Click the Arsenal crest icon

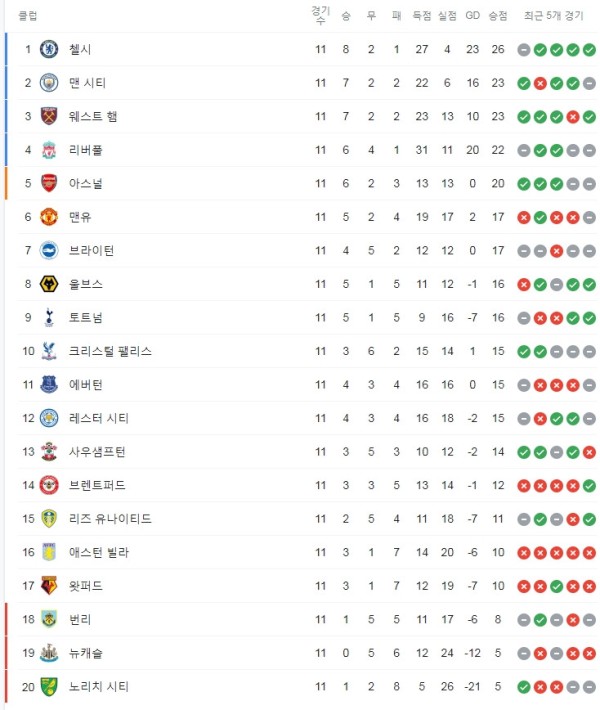coord(49,183)
